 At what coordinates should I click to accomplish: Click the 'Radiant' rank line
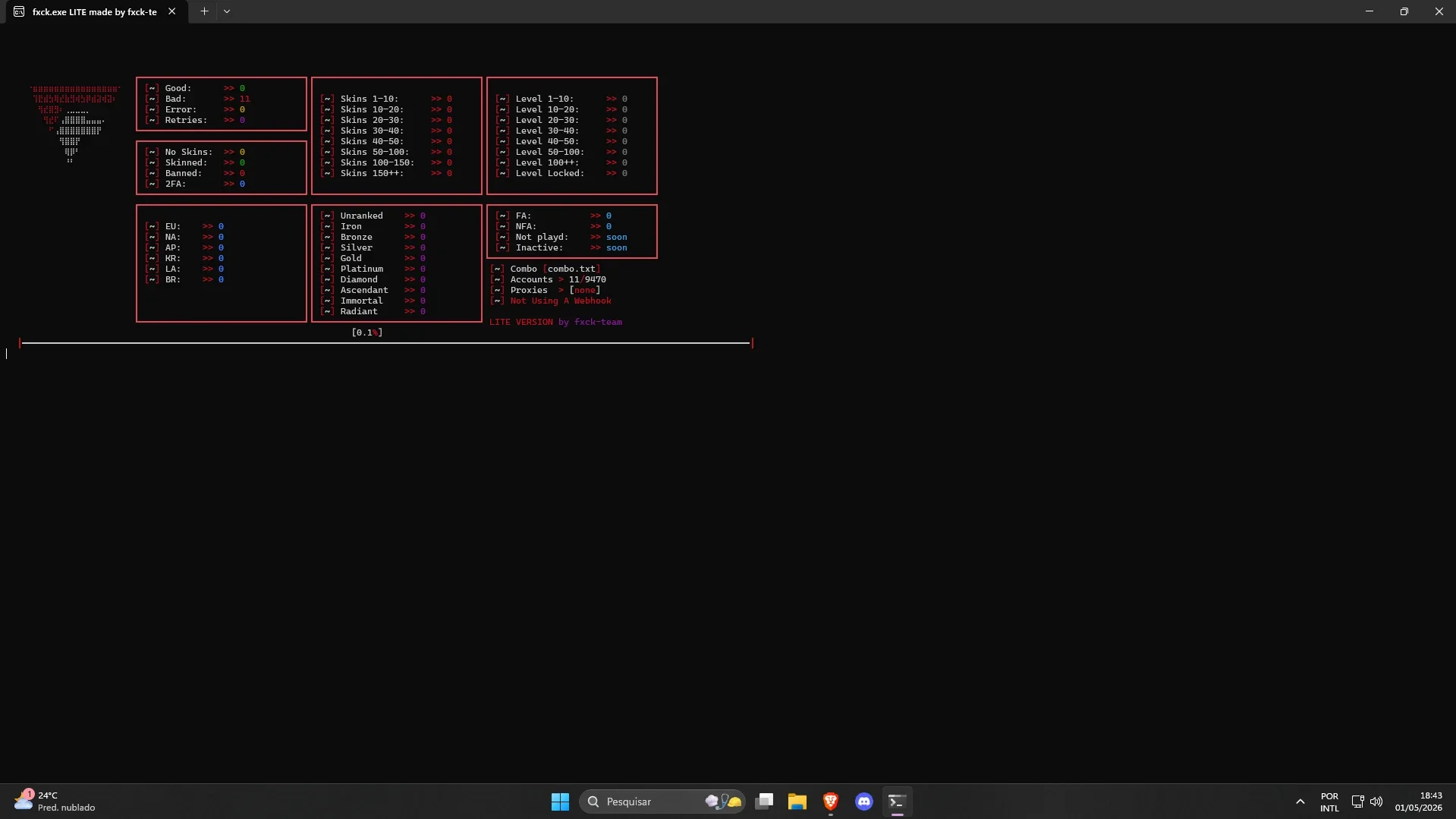click(x=373, y=311)
